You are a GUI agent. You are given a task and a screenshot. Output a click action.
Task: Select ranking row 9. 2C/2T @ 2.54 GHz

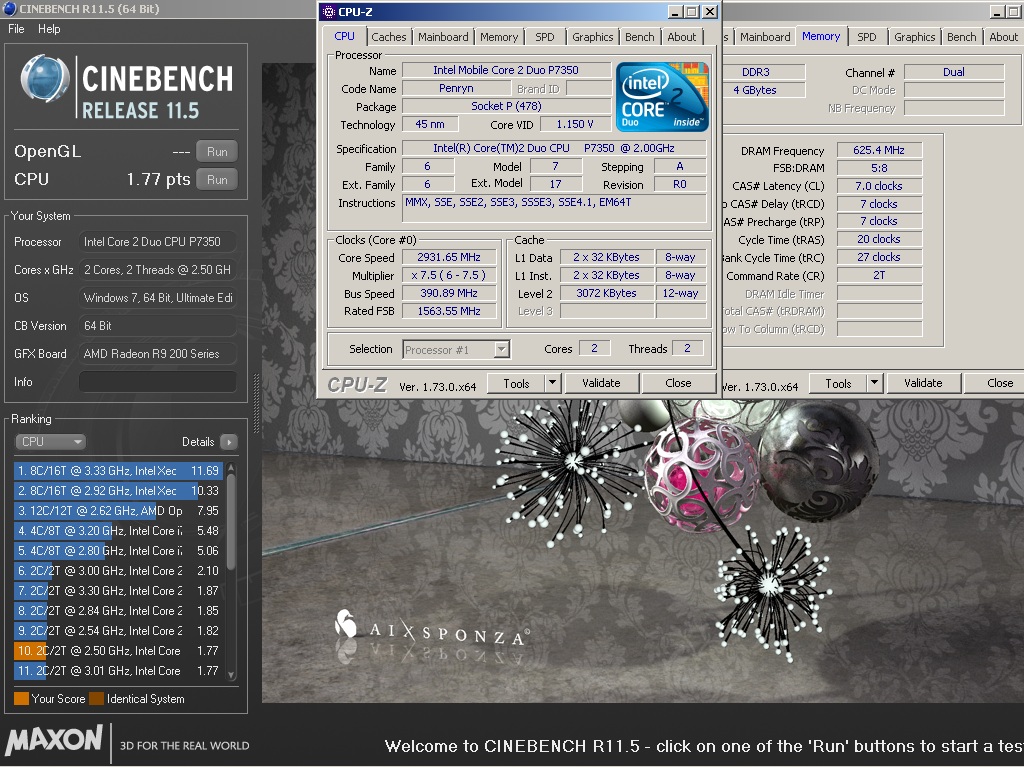click(118, 631)
